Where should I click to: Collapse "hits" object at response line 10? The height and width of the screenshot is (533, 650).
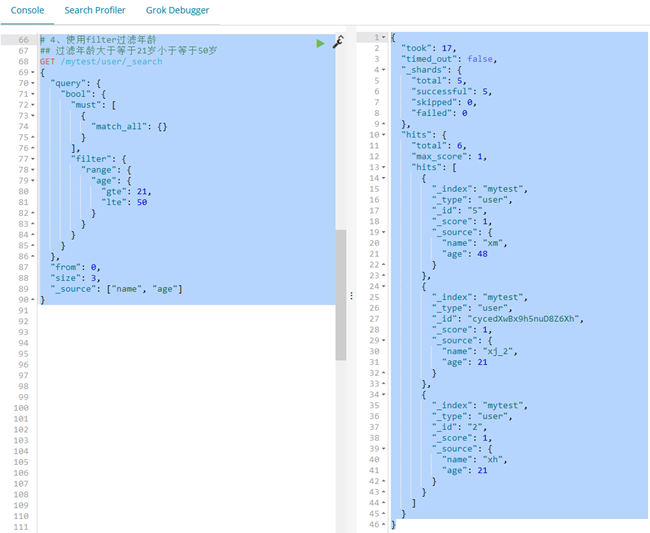coord(383,135)
